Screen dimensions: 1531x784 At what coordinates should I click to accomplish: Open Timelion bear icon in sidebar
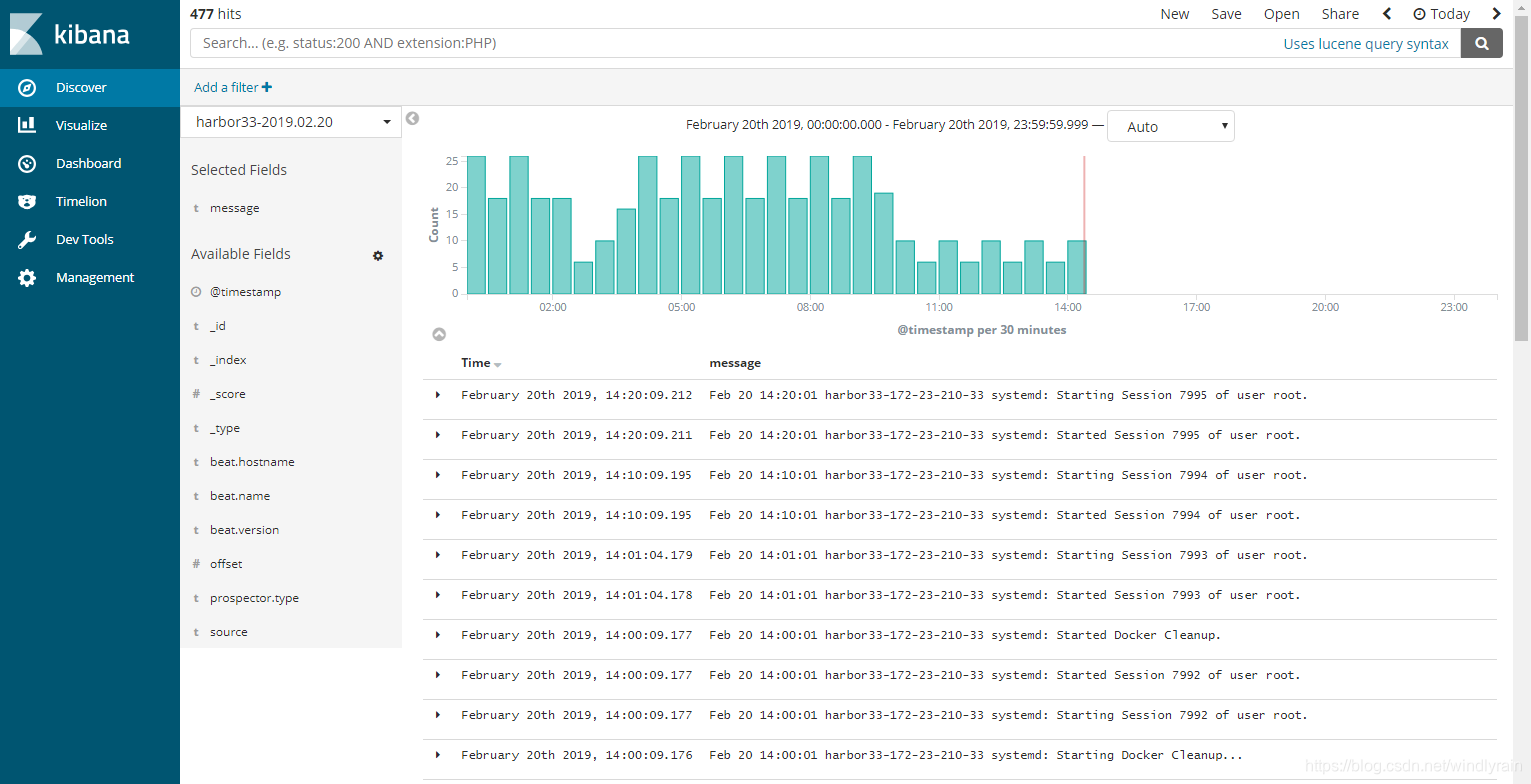coord(27,201)
